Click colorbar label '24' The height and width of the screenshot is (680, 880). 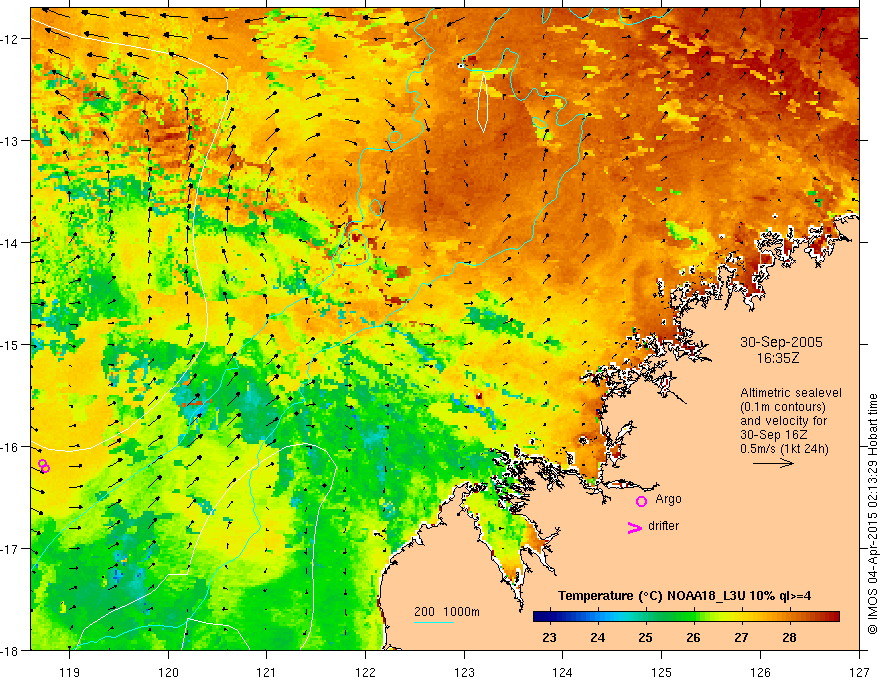click(598, 637)
